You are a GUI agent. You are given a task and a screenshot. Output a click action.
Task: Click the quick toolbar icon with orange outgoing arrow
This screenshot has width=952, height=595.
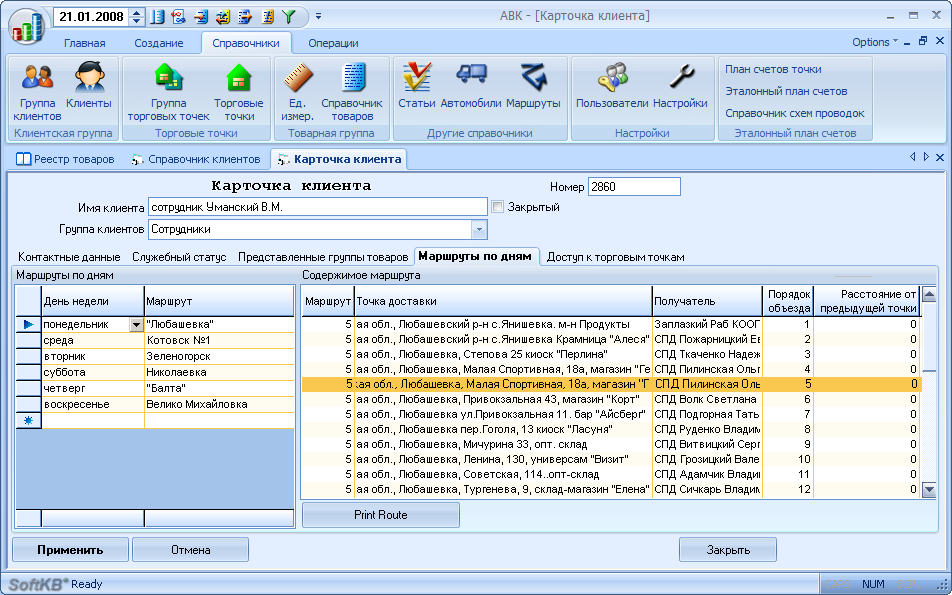[245, 17]
